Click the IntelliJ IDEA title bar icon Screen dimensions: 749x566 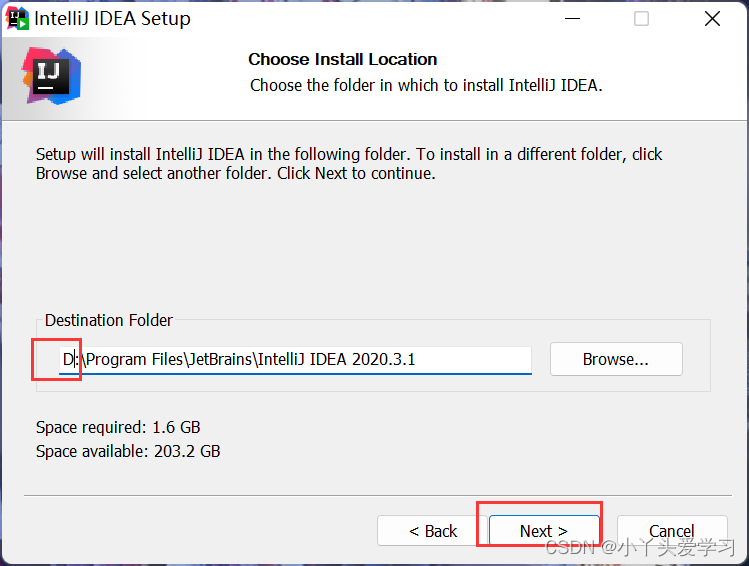(17, 18)
